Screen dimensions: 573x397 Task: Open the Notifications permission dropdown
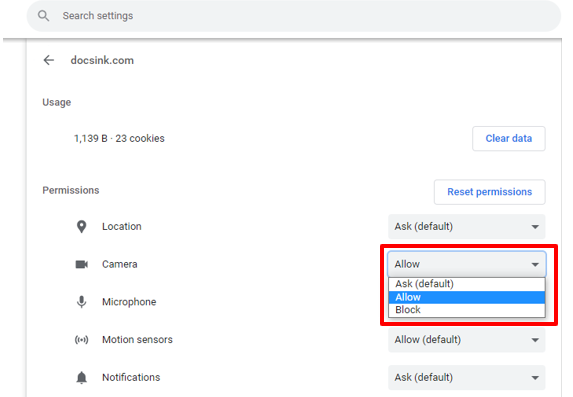467,377
